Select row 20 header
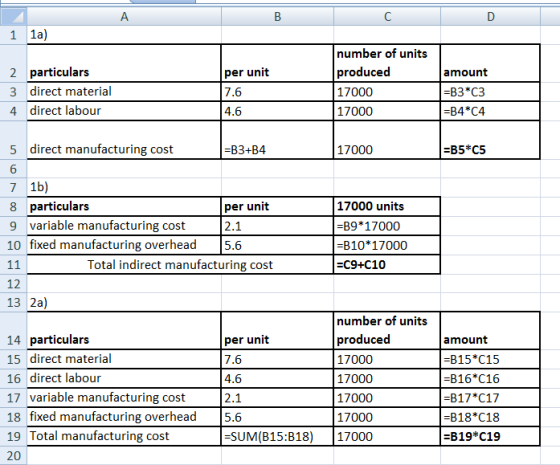The image size is (560, 465). click(x=13, y=455)
